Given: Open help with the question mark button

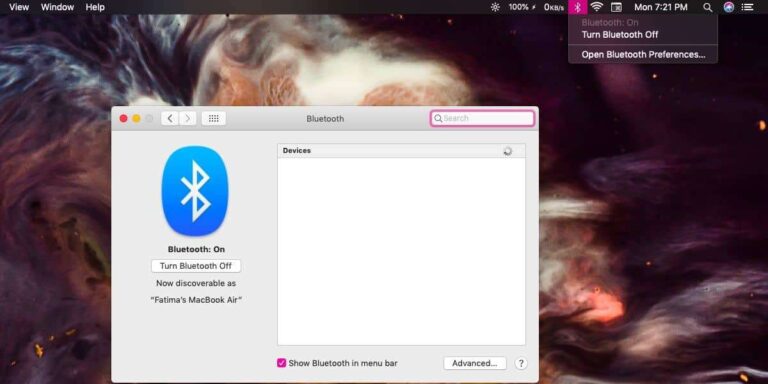Looking at the screenshot, I should point(521,363).
